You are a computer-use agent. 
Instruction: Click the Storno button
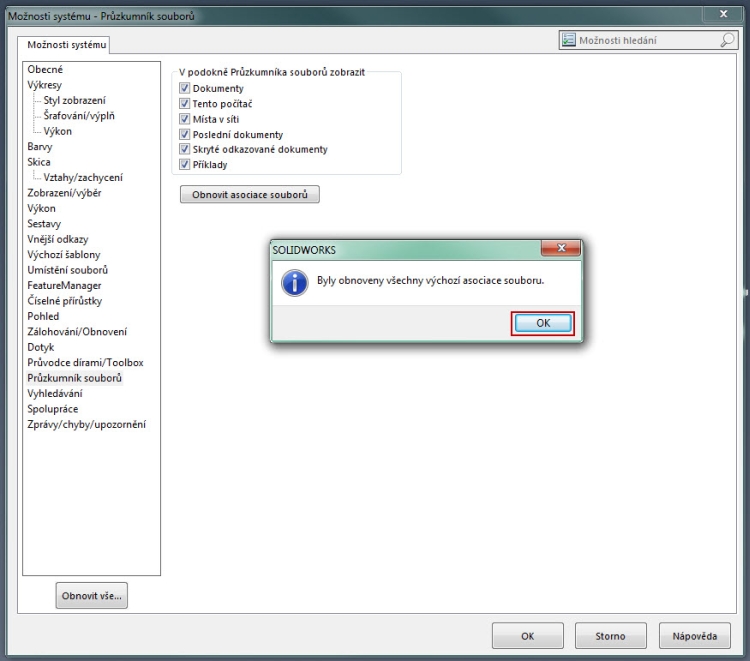coord(610,636)
